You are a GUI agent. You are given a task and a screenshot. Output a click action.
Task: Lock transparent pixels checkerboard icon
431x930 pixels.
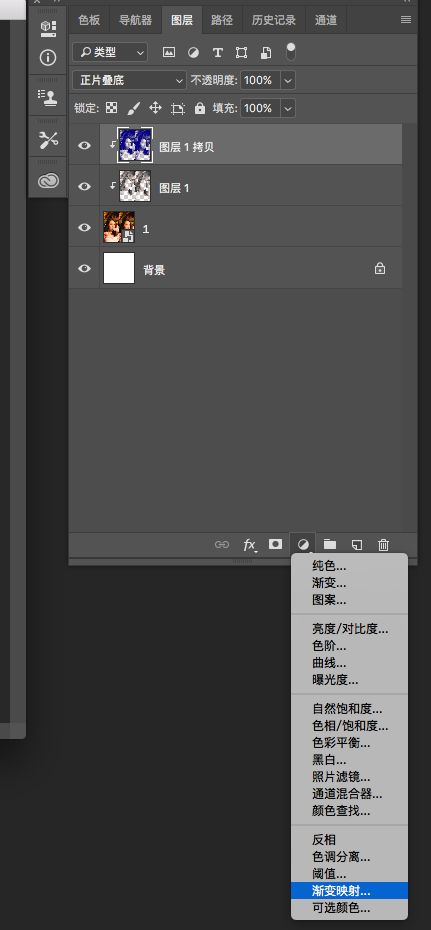(x=111, y=108)
